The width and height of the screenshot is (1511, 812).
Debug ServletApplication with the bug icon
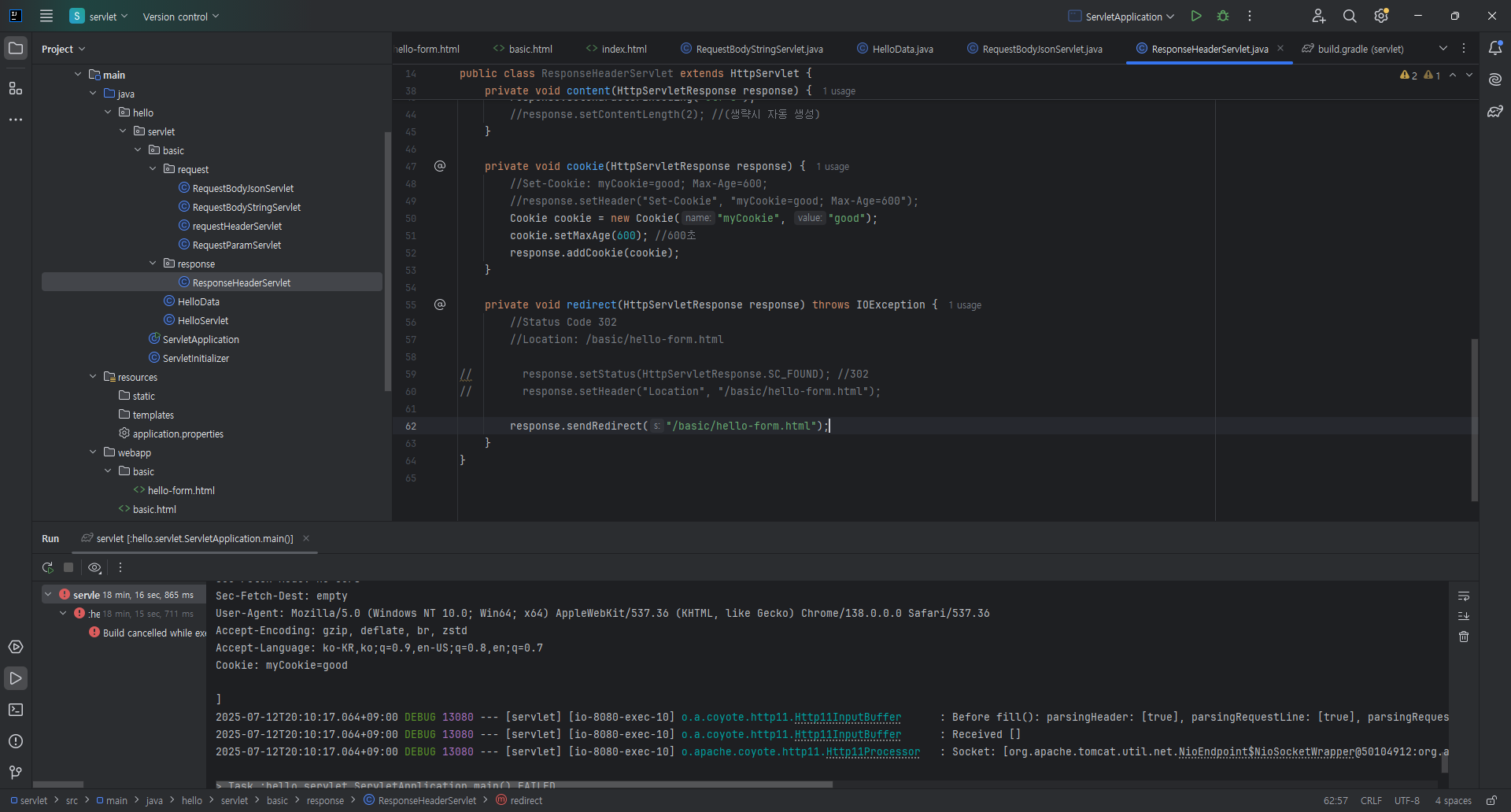click(x=1223, y=16)
